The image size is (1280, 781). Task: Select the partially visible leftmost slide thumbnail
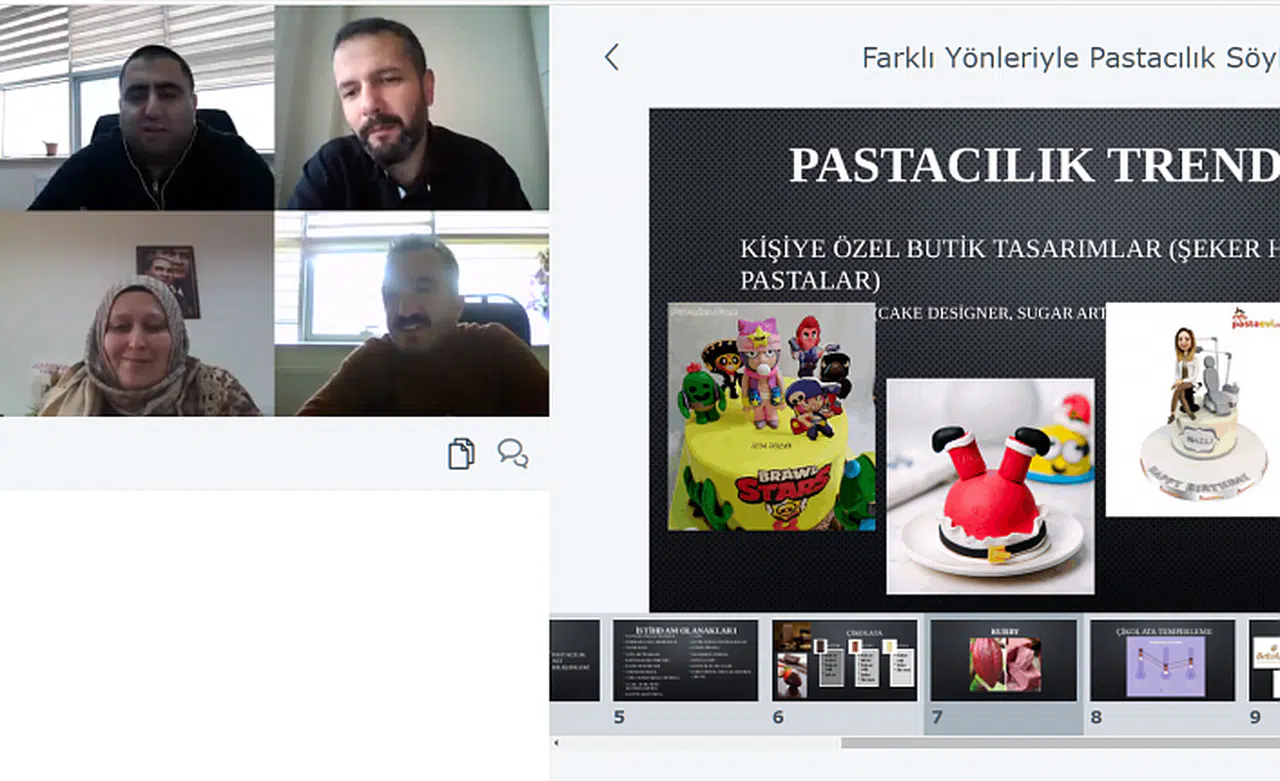click(575, 660)
